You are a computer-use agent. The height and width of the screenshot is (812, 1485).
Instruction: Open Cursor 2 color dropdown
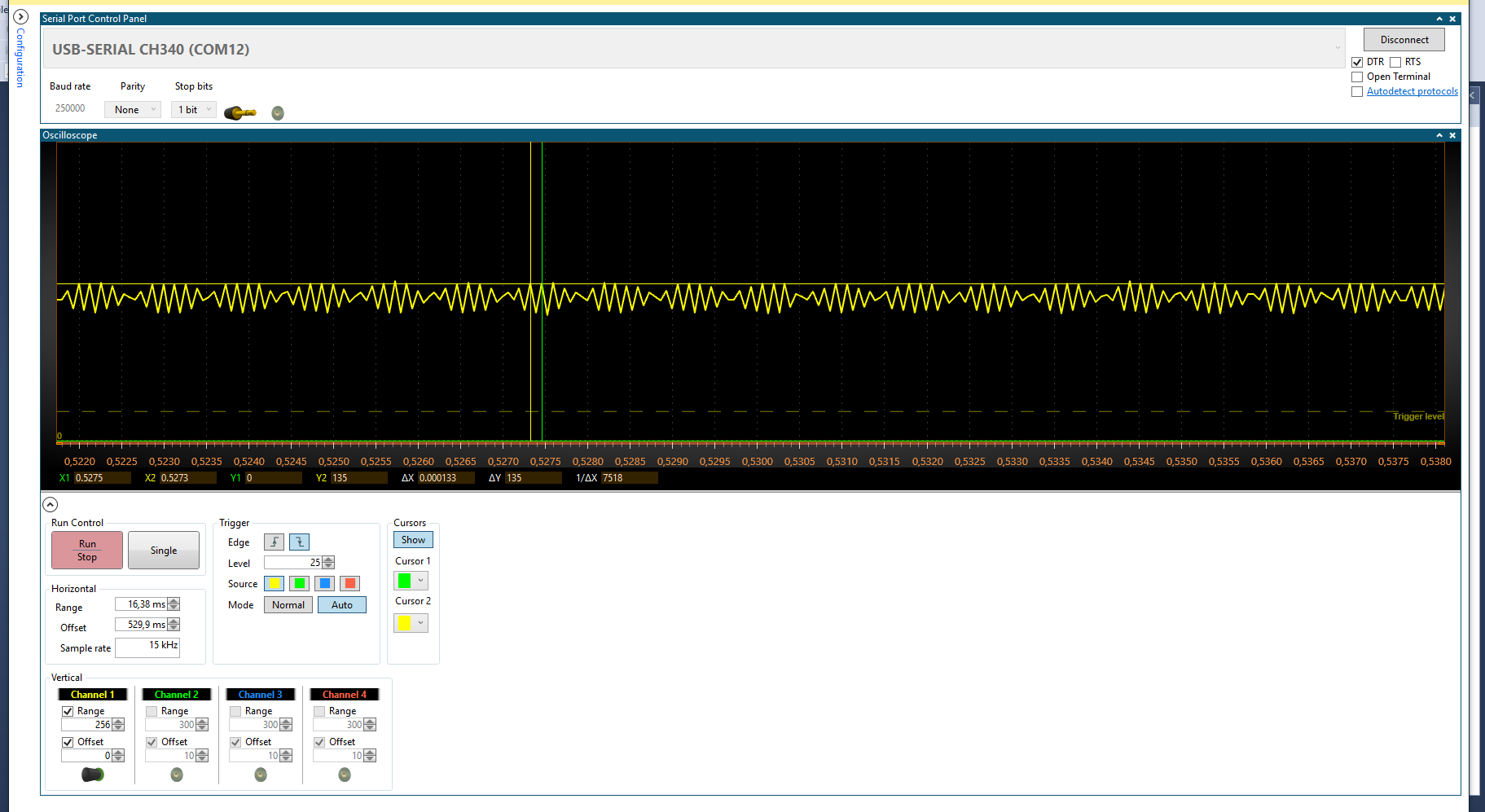pos(411,623)
